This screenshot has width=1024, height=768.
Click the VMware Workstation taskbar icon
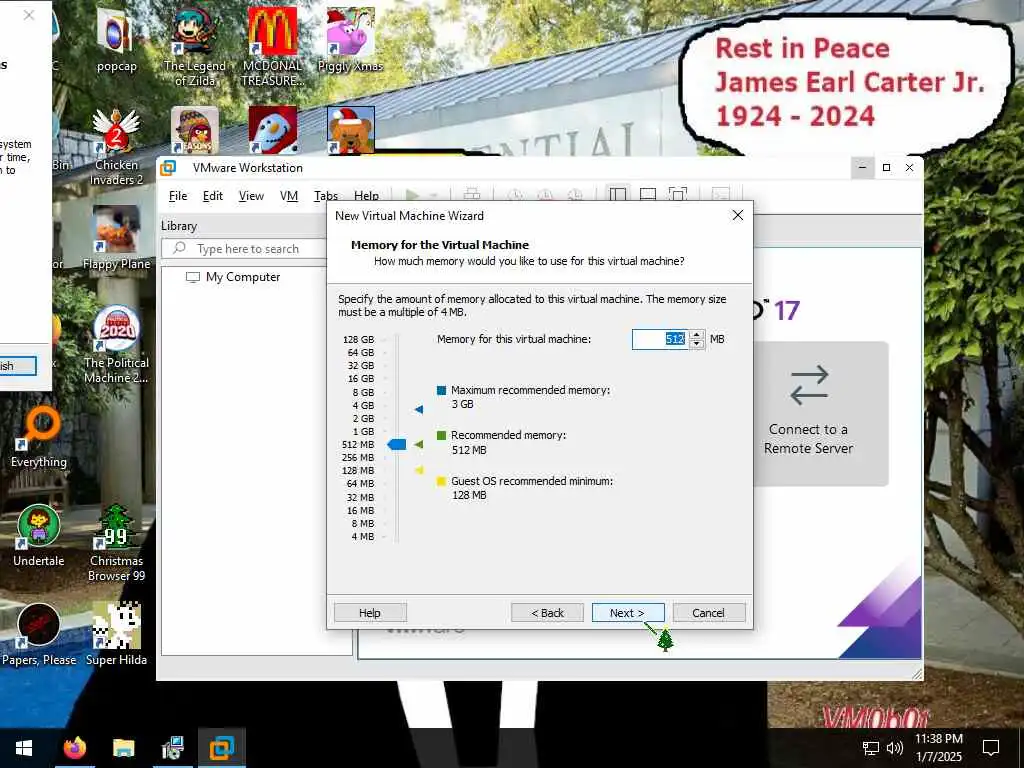click(222, 748)
